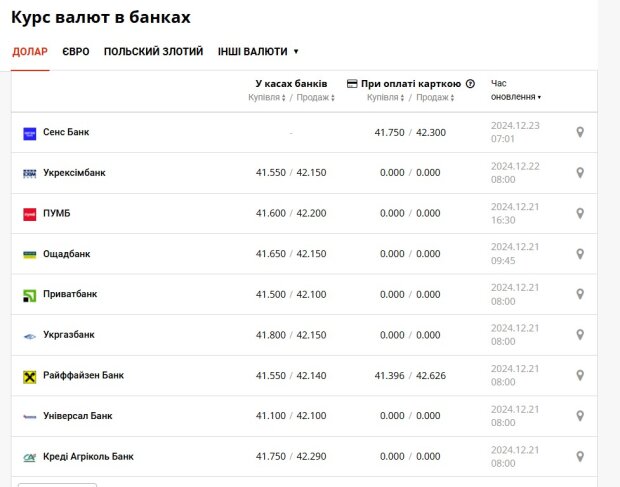Sort cash desk Продаж column
Screen dimensions: 620x487
316,98
